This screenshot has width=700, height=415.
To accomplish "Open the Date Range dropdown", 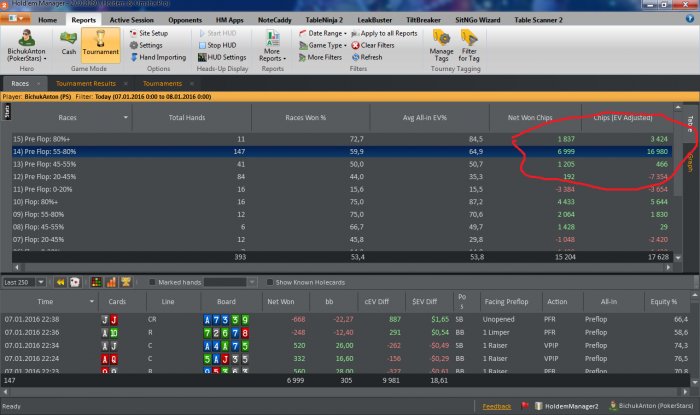I will [323, 33].
